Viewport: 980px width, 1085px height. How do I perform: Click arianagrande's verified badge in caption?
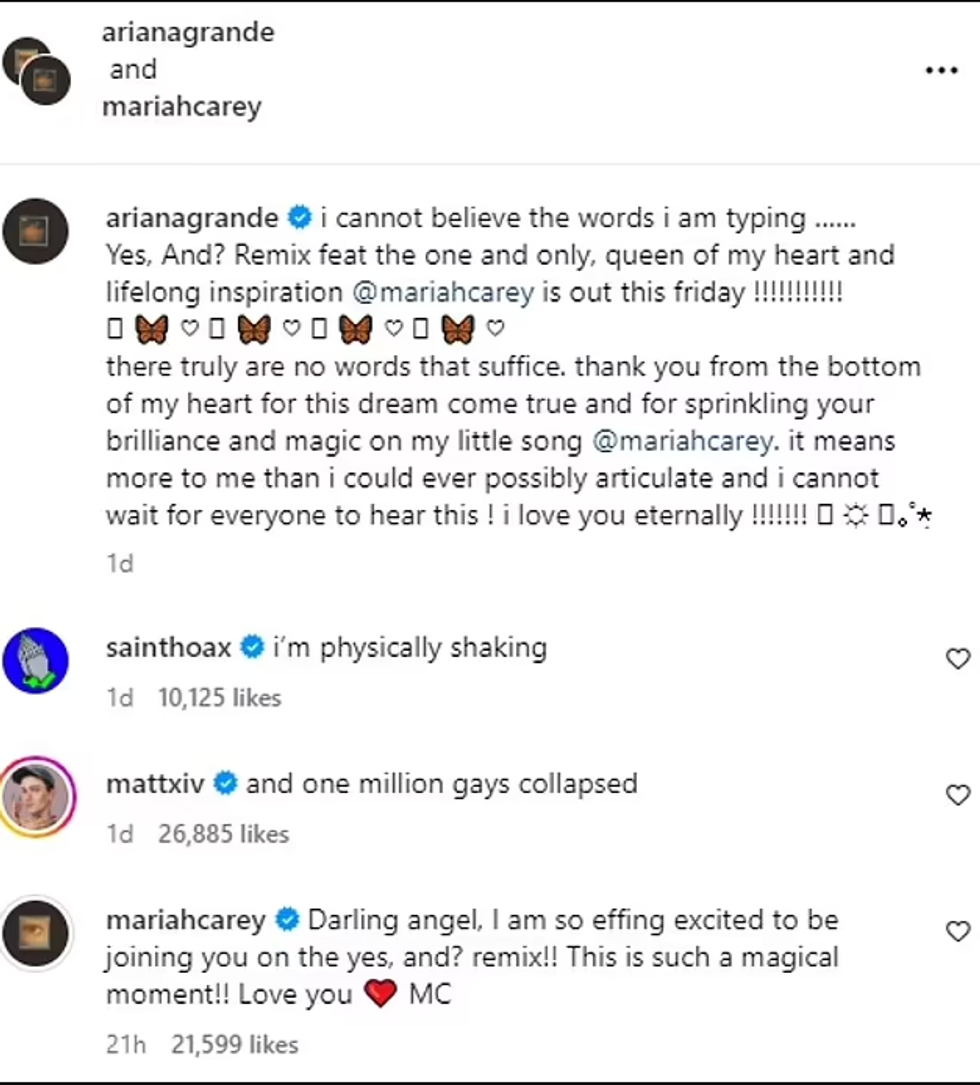(x=299, y=218)
